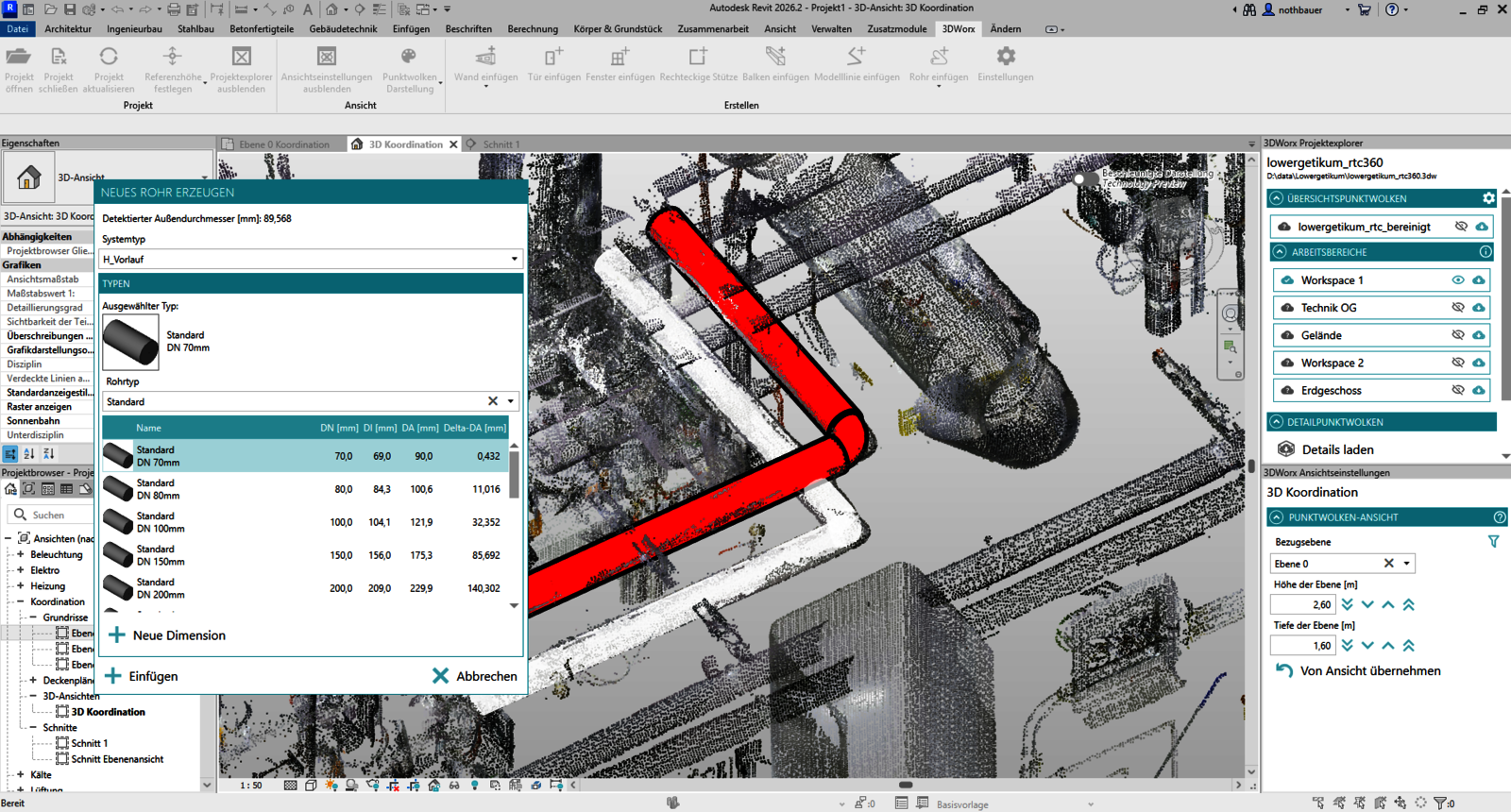Toggle visibility of lowergetikum_rtc_bereinigt point cloud
The width and height of the screenshot is (1511, 812).
click(1461, 227)
